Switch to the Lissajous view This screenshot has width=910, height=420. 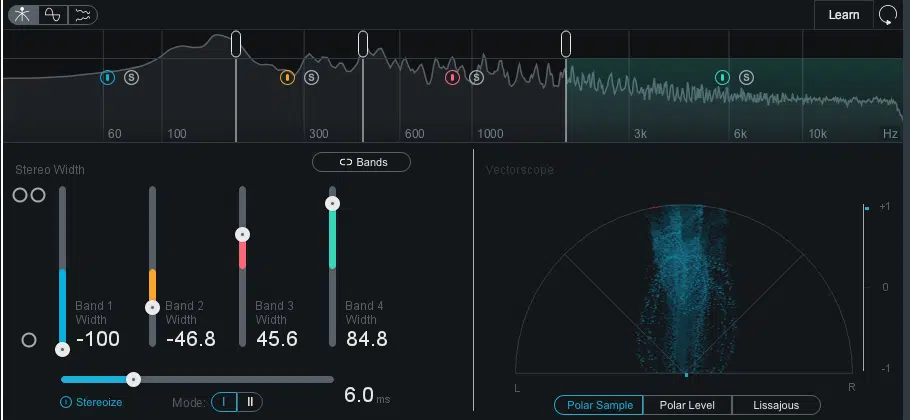point(777,405)
